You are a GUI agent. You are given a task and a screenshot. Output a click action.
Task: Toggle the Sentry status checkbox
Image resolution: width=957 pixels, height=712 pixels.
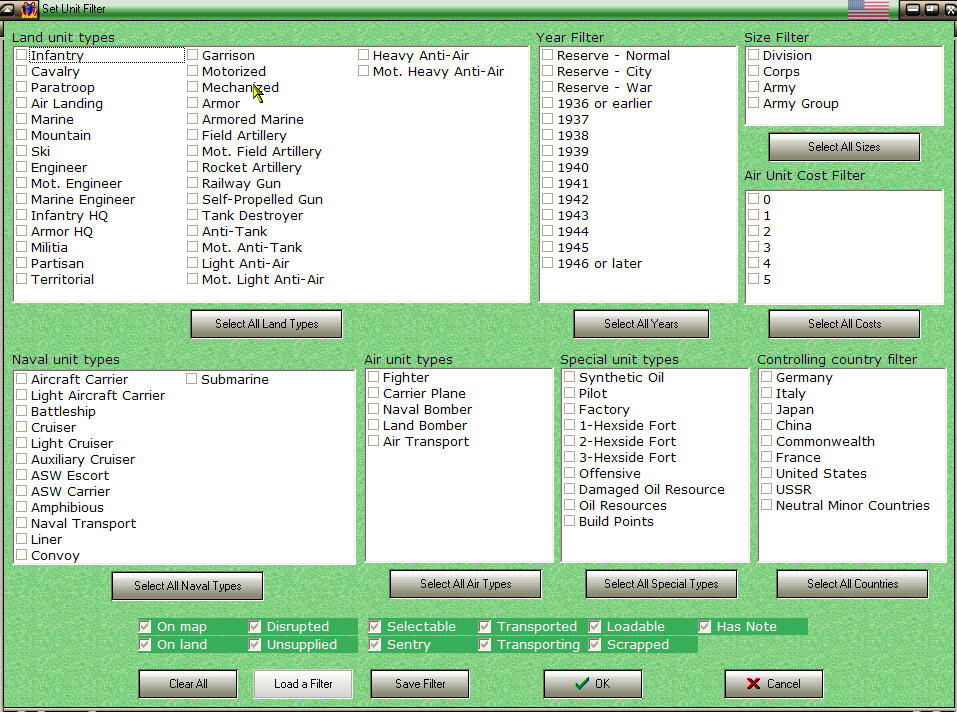click(x=375, y=644)
